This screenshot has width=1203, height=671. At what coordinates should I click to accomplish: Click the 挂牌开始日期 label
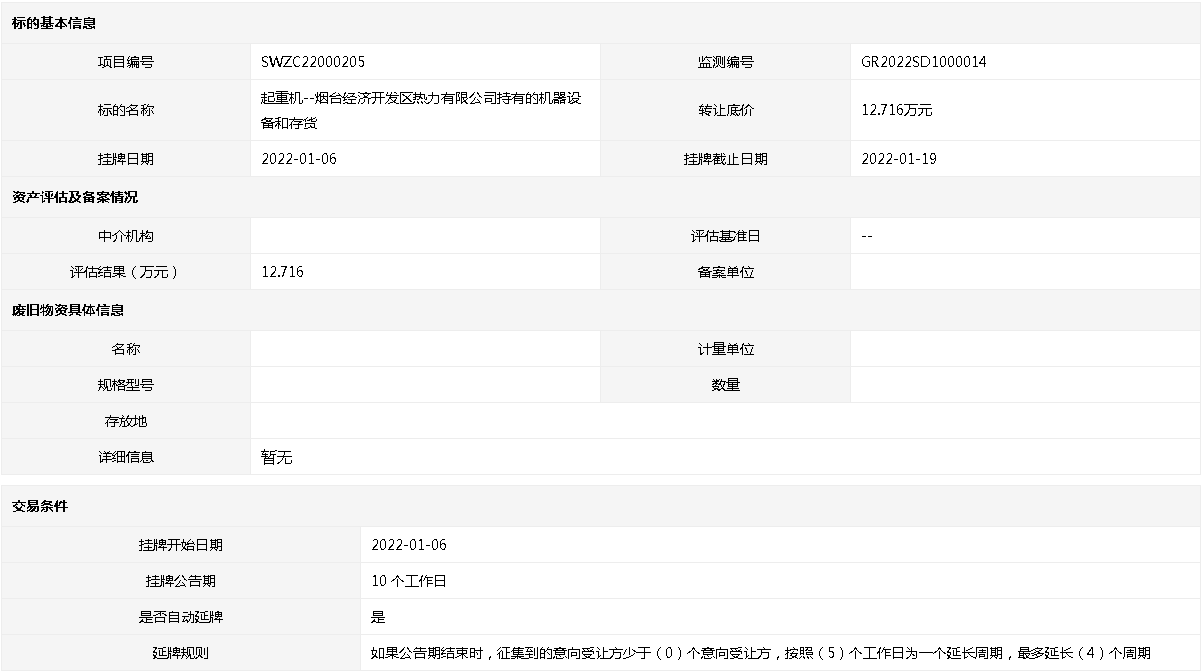click(181, 545)
